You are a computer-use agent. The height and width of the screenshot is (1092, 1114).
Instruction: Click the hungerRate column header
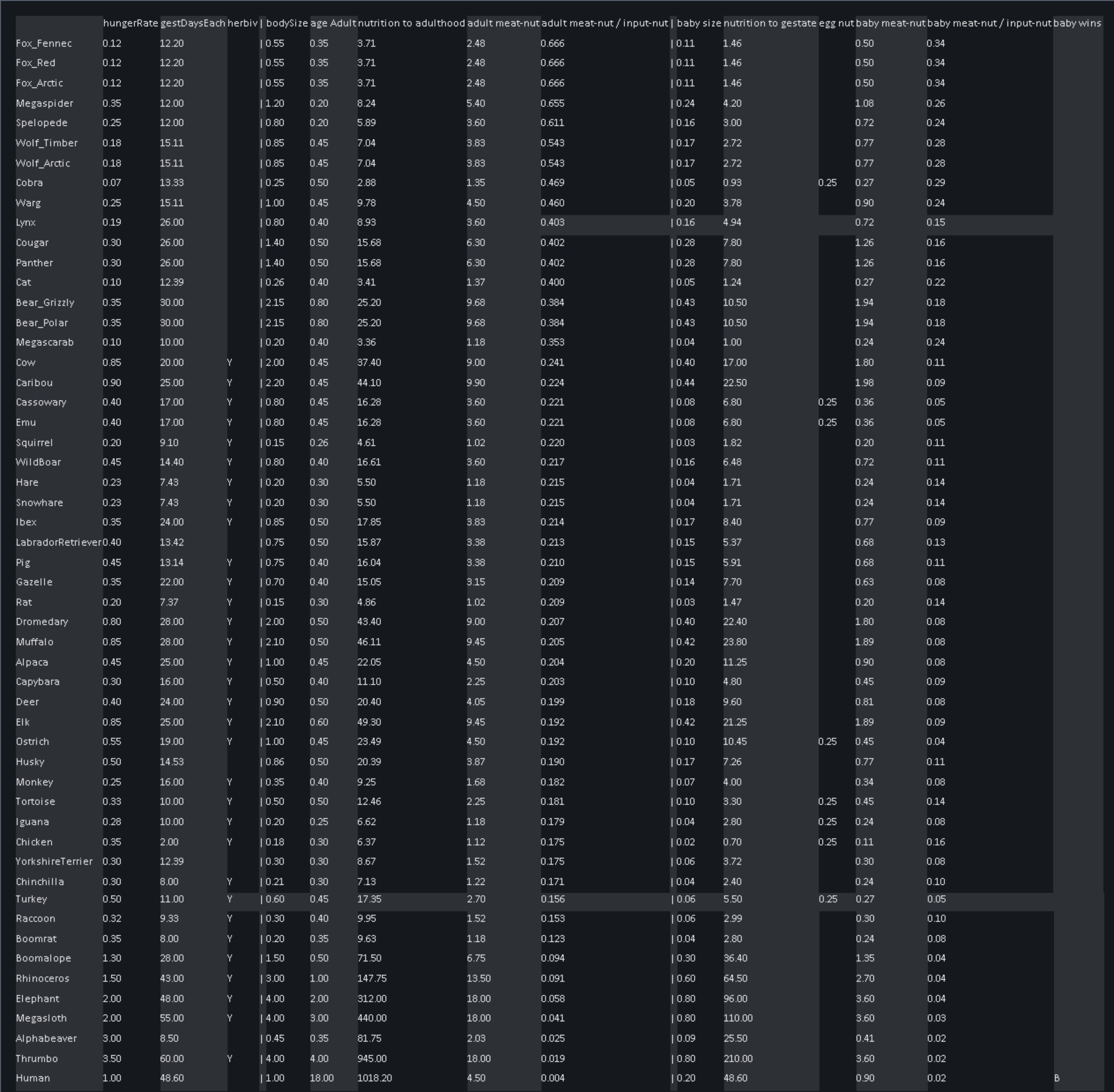click(x=130, y=23)
